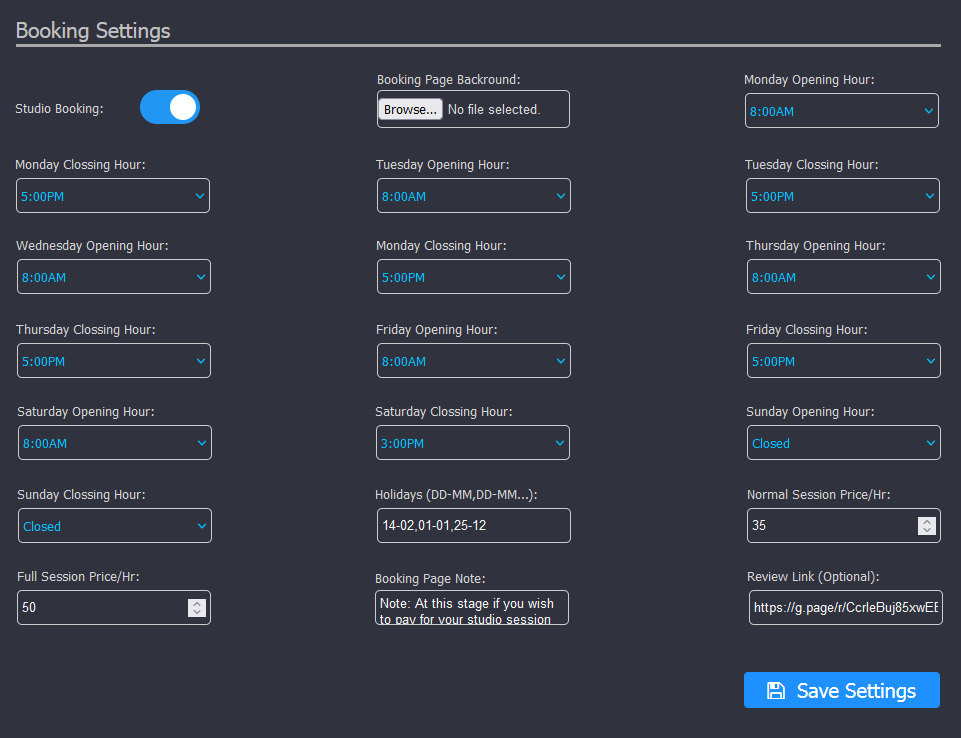Viewport: 961px width, 738px height.
Task: Open the Thursday Clossing Hour dropdown
Action: click(x=114, y=361)
